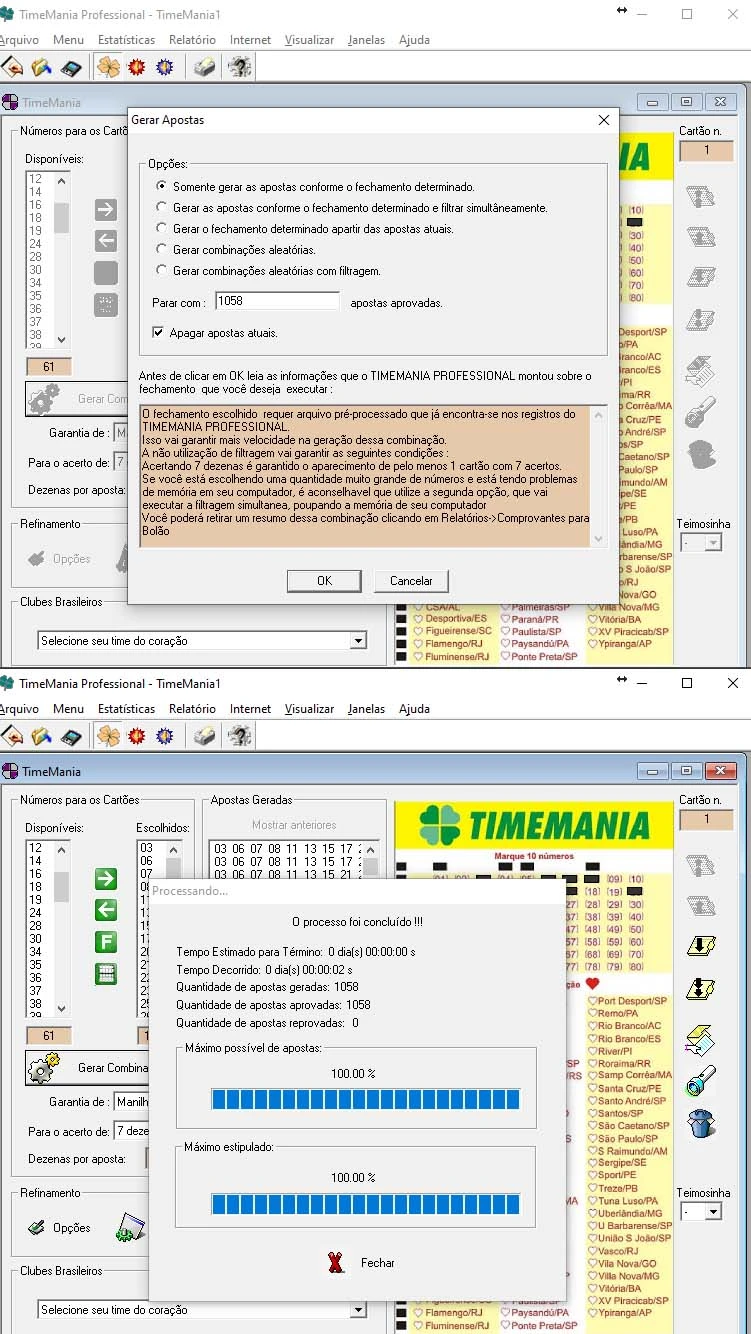Select 'Gerar combinações aleatórias com filtragem' option
751x1334 pixels.
(x=163, y=271)
